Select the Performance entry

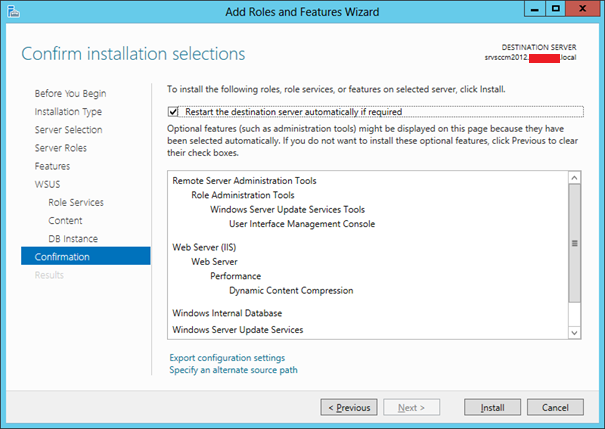[235, 276]
